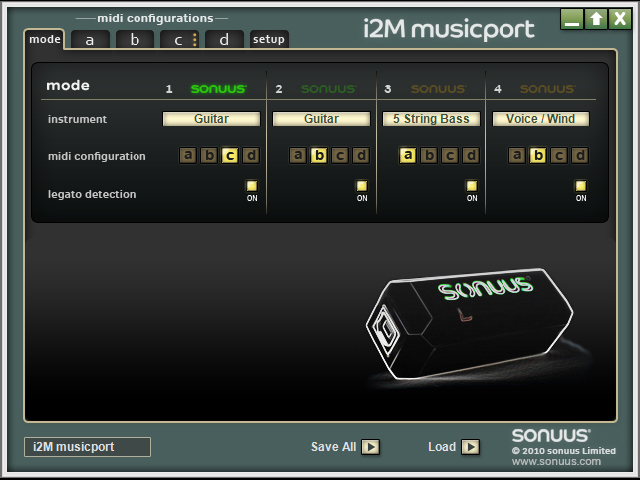Choose midi configuration c for mode 2
The width and height of the screenshot is (640, 480).
tap(340, 156)
